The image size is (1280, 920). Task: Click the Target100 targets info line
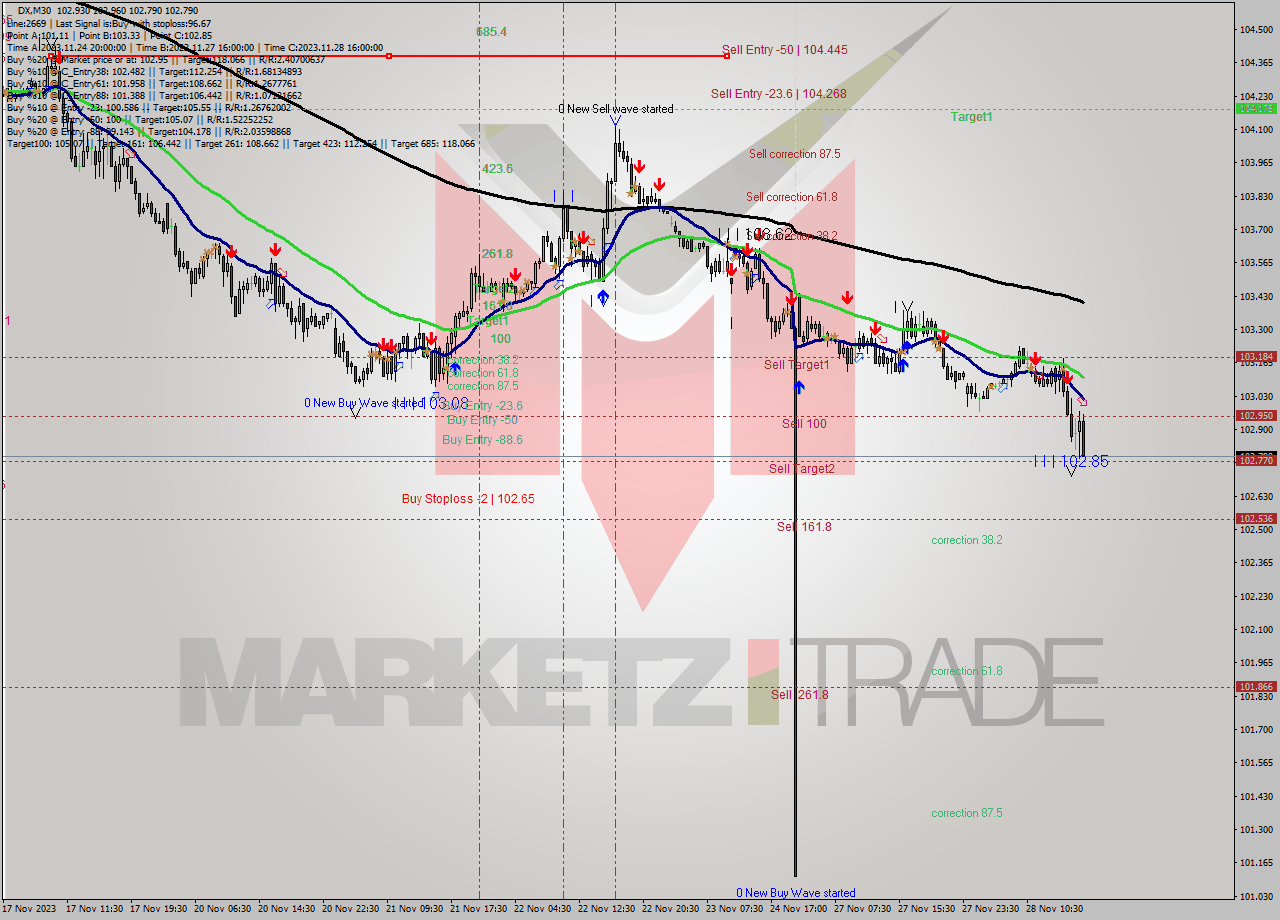241,144
